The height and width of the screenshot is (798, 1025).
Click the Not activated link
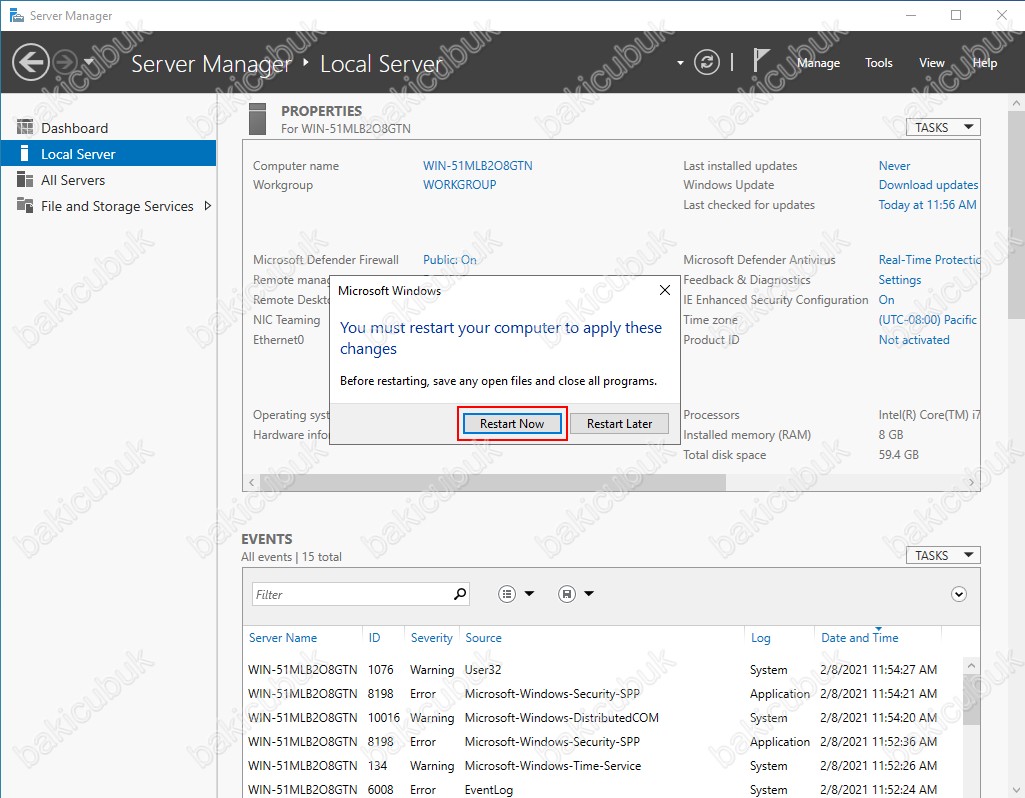(913, 340)
